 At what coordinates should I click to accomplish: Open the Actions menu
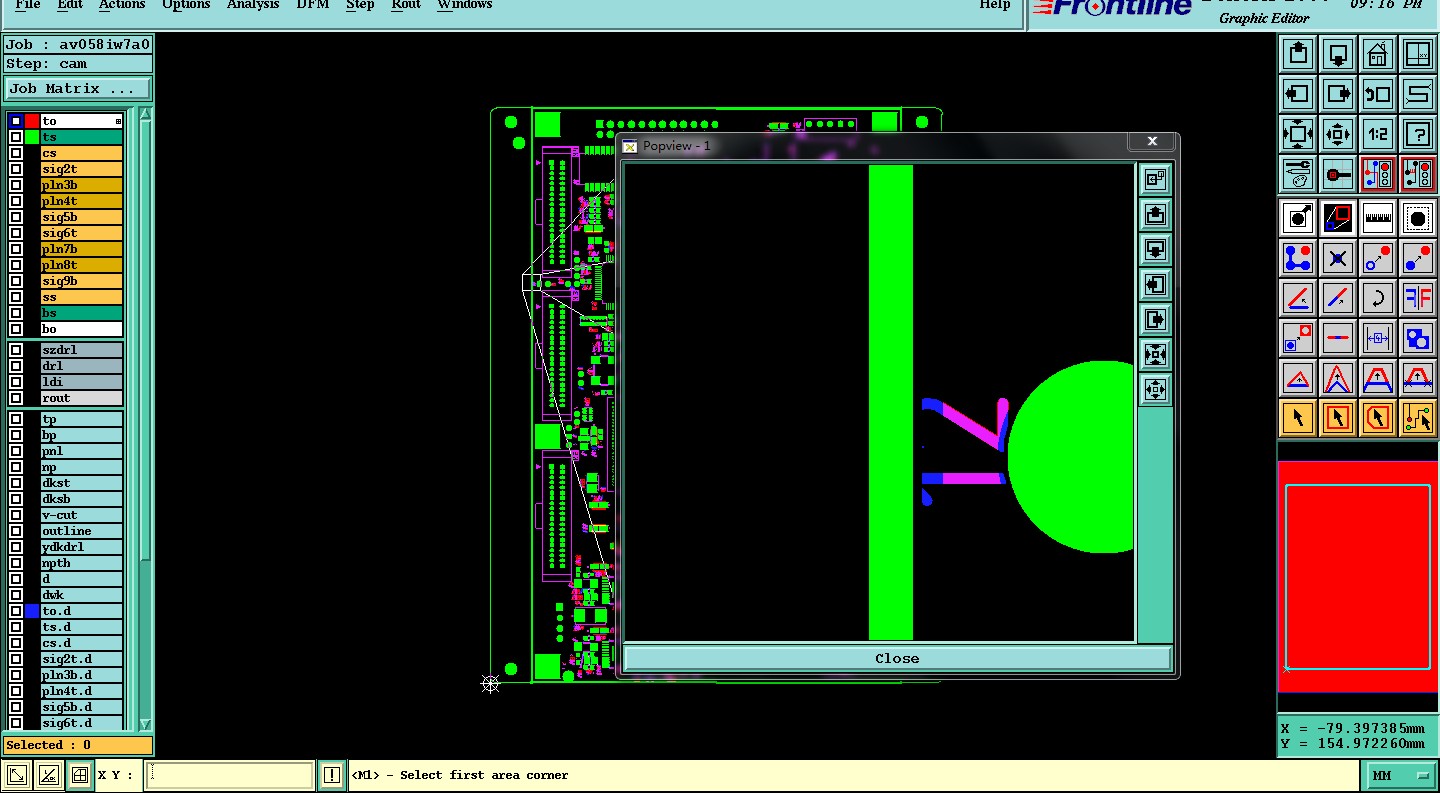(122, 5)
